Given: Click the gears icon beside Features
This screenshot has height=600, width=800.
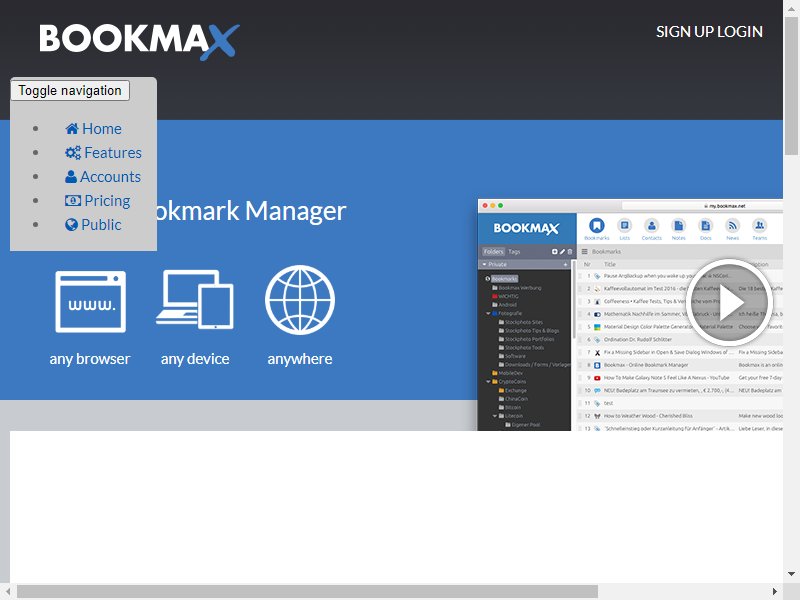Looking at the screenshot, I should point(73,153).
